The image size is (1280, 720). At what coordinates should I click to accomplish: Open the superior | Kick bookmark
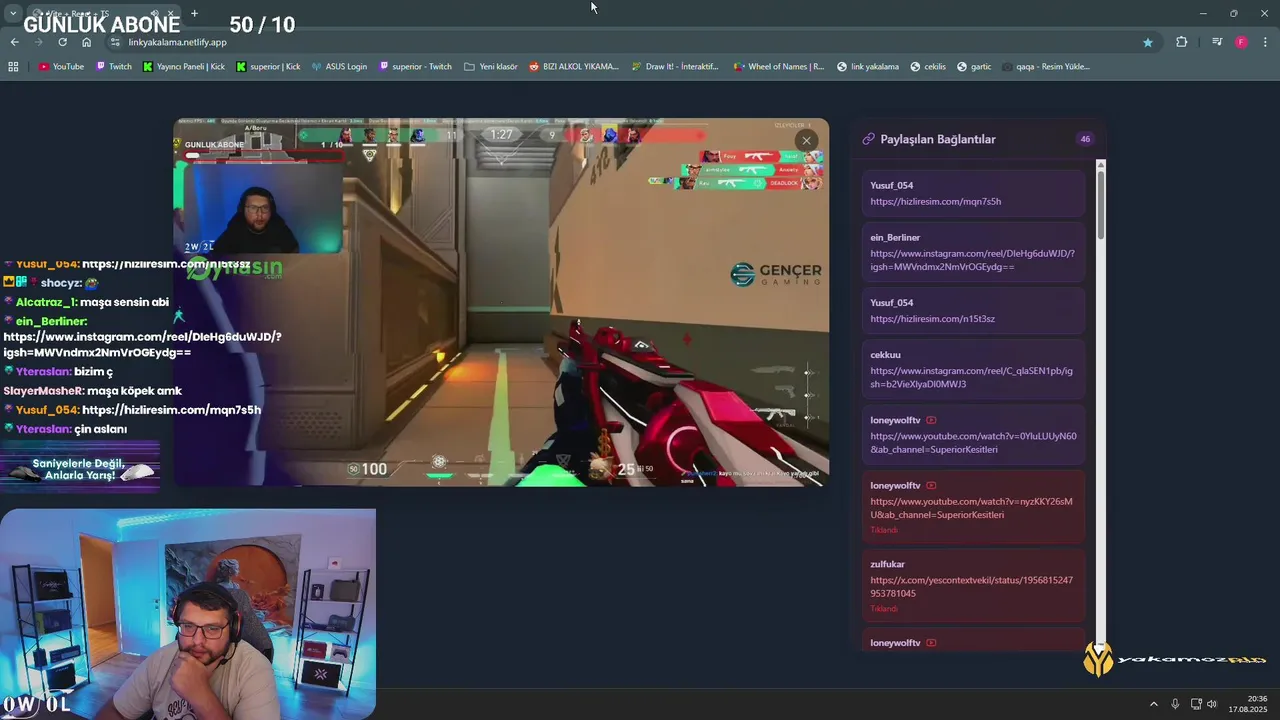click(268, 67)
